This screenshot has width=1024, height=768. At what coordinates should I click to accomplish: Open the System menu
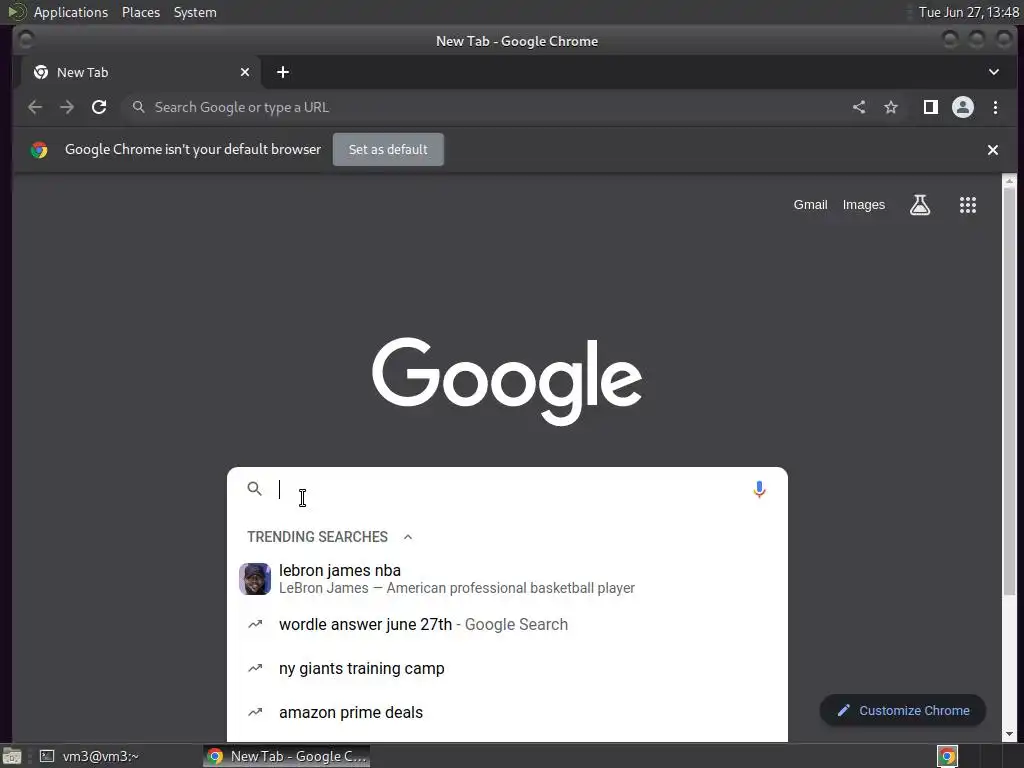(195, 12)
